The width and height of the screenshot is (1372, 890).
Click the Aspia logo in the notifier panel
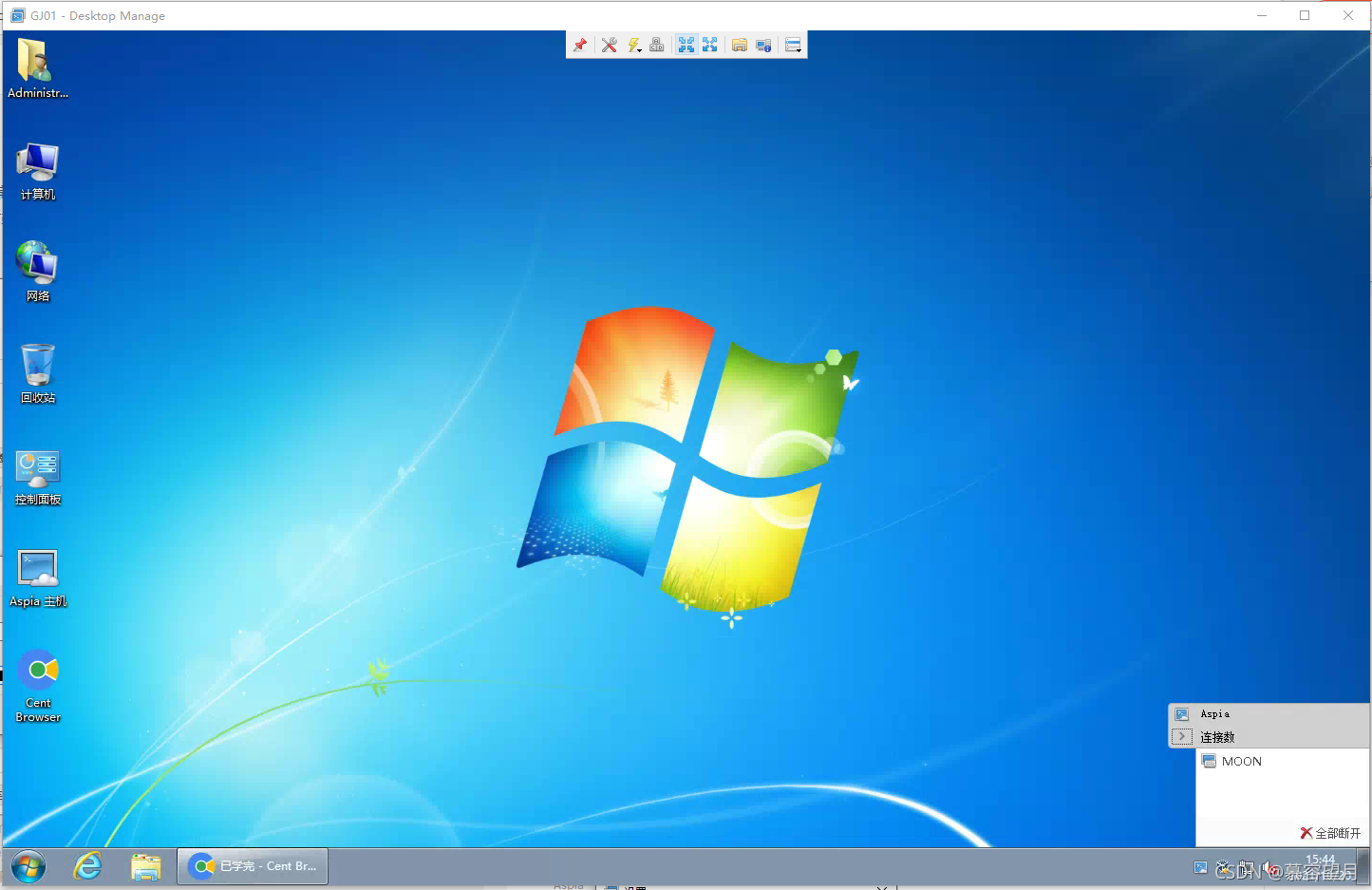1182,714
